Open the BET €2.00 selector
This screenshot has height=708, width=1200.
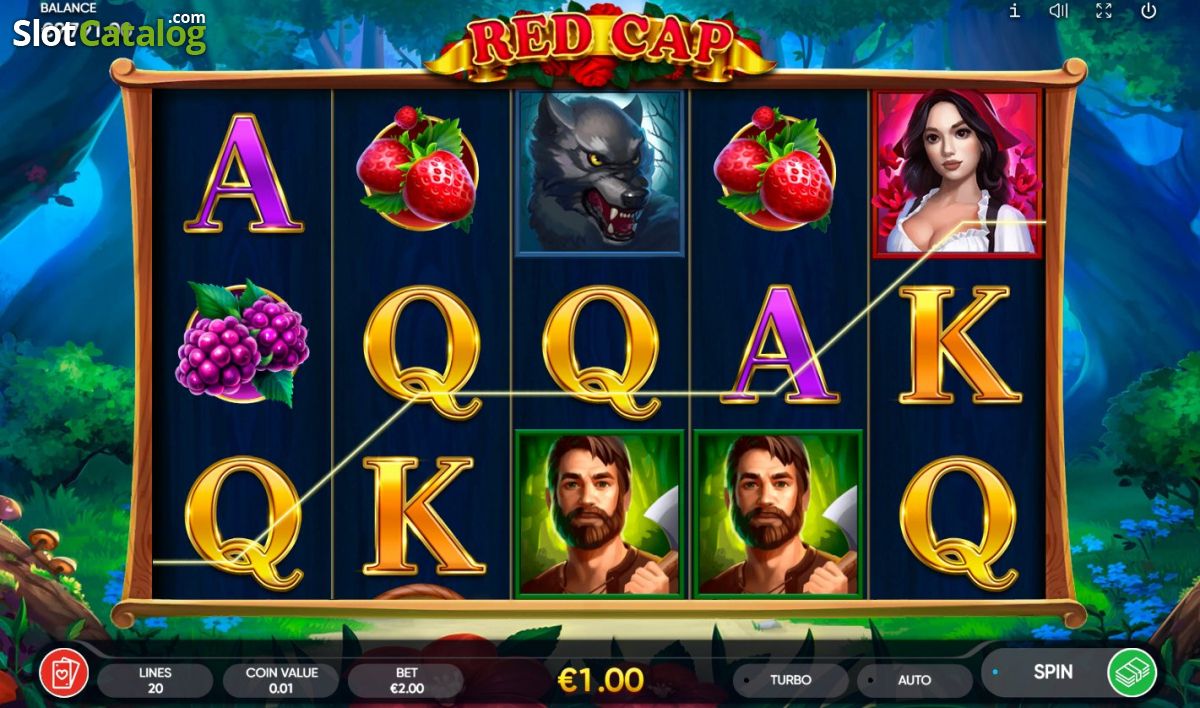406,680
